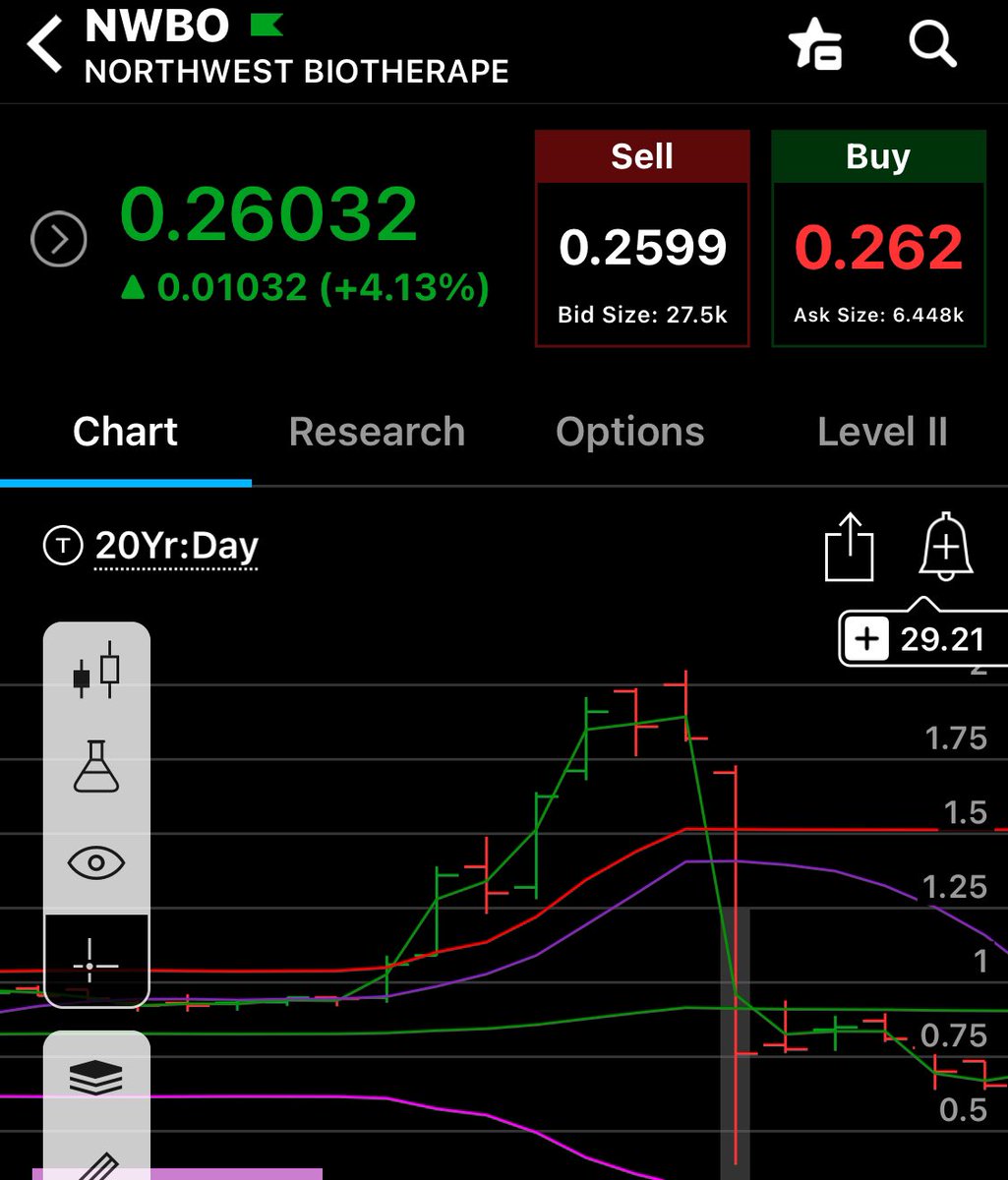Viewport: 1008px width, 1180px height.
Task: Tap the change value 0.01032 (+4.13%)
Action: pyautogui.click(x=304, y=288)
